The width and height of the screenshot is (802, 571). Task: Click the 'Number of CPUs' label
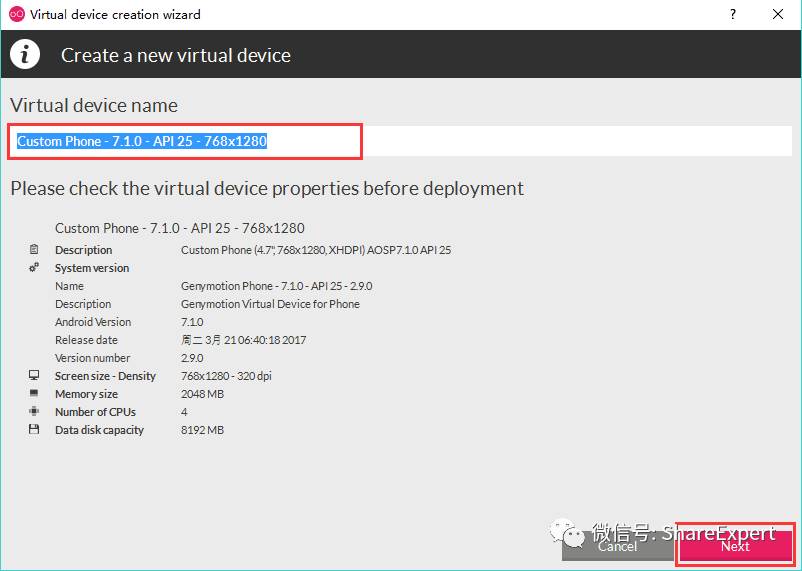(96, 412)
